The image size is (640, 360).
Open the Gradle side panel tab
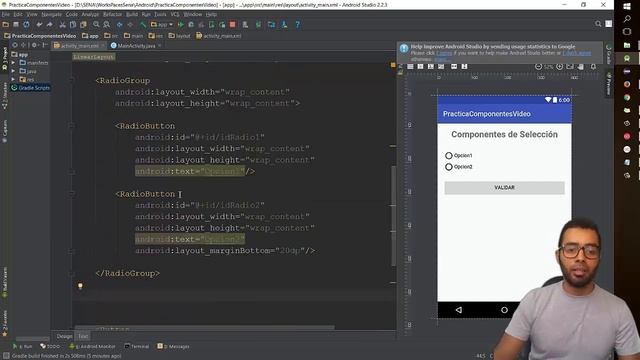[x=609, y=54]
